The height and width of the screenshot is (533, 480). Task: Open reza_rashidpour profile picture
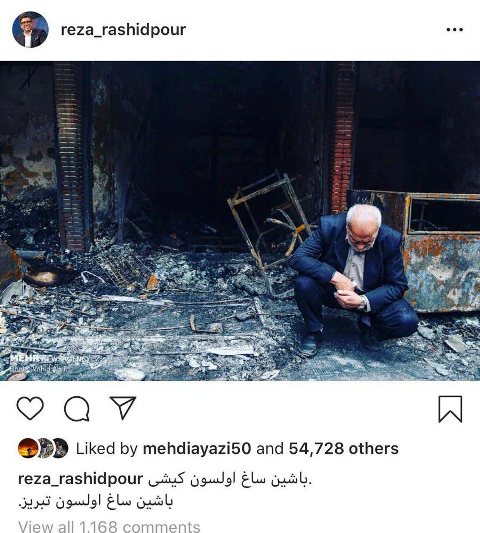tap(30, 30)
